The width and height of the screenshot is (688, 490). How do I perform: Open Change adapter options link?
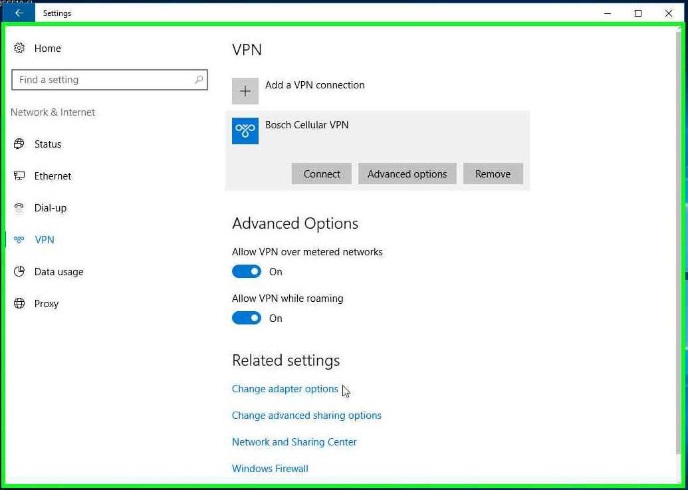tap(285, 389)
